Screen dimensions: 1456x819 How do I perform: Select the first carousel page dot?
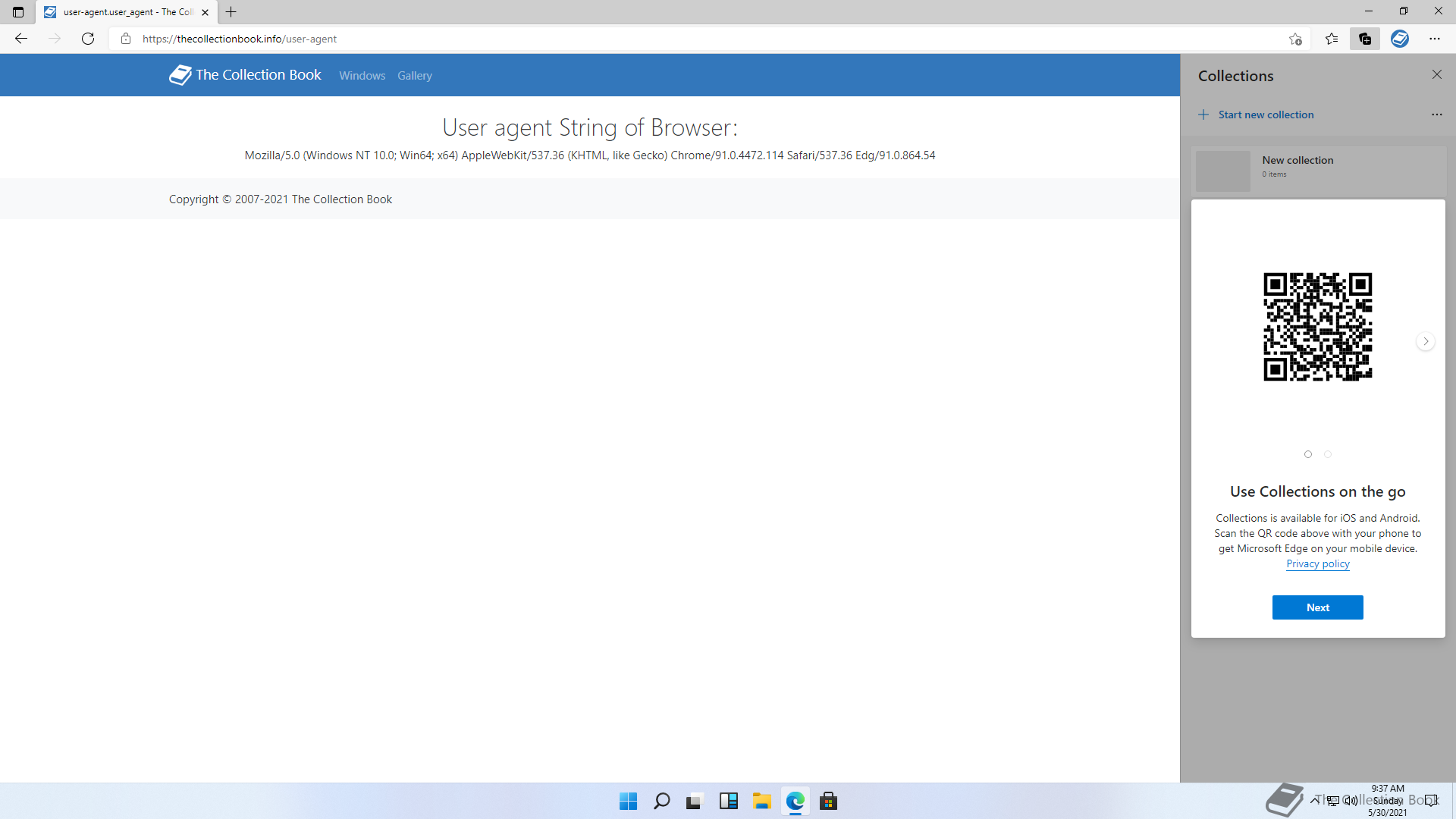1308,454
